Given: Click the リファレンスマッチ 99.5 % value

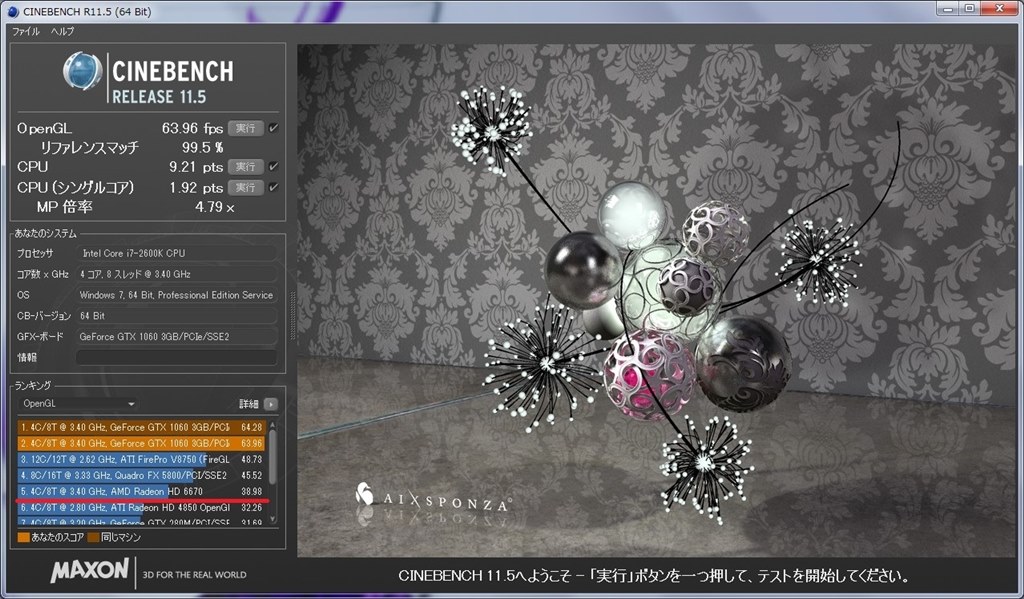Looking at the screenshot, I should 202,148.
